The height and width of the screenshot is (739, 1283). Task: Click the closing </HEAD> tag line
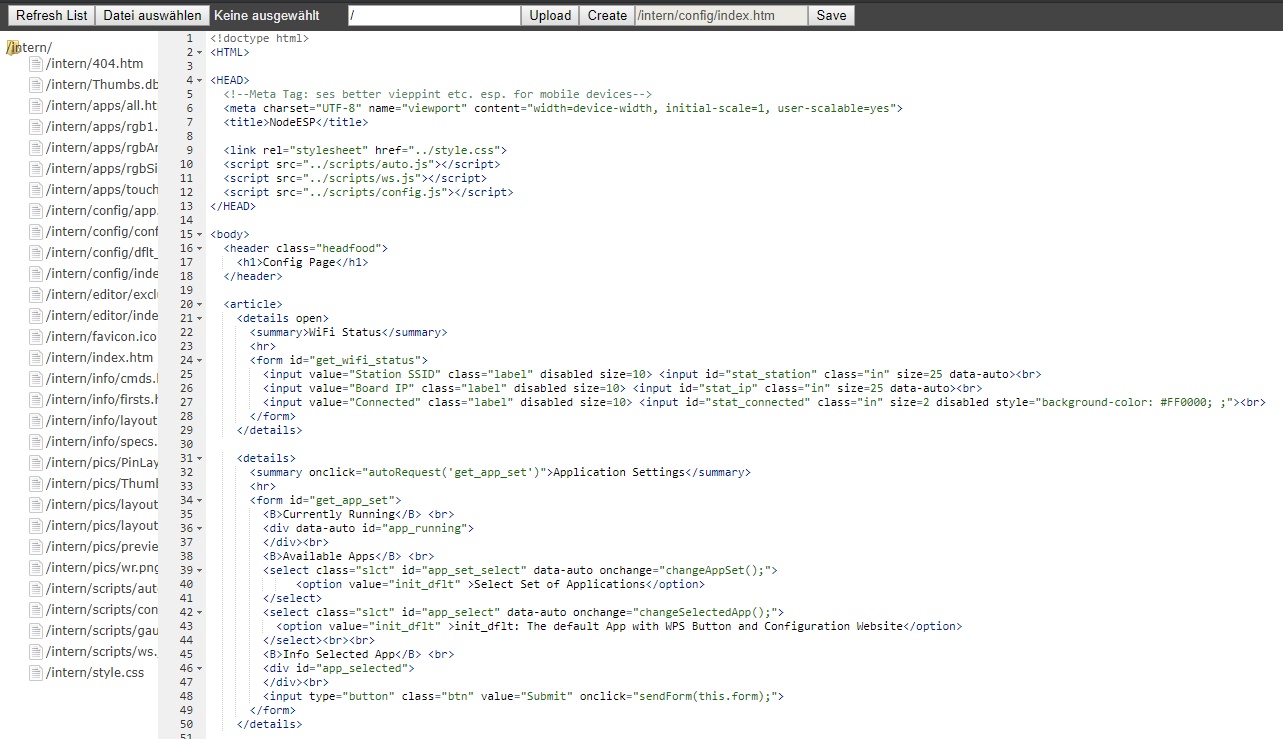[233, 206]
